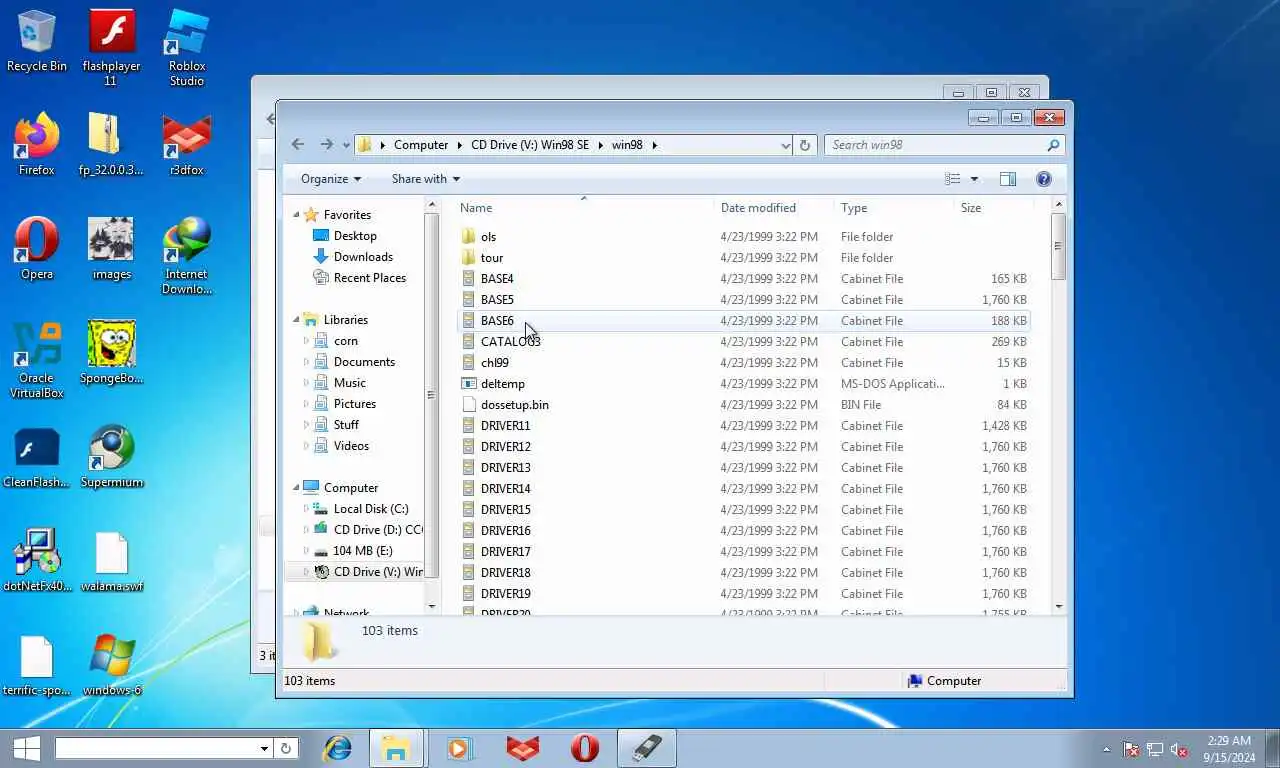Select the SpongeBob desktop icon
This screenshot has height=768, width=1280.
(111, 352)
